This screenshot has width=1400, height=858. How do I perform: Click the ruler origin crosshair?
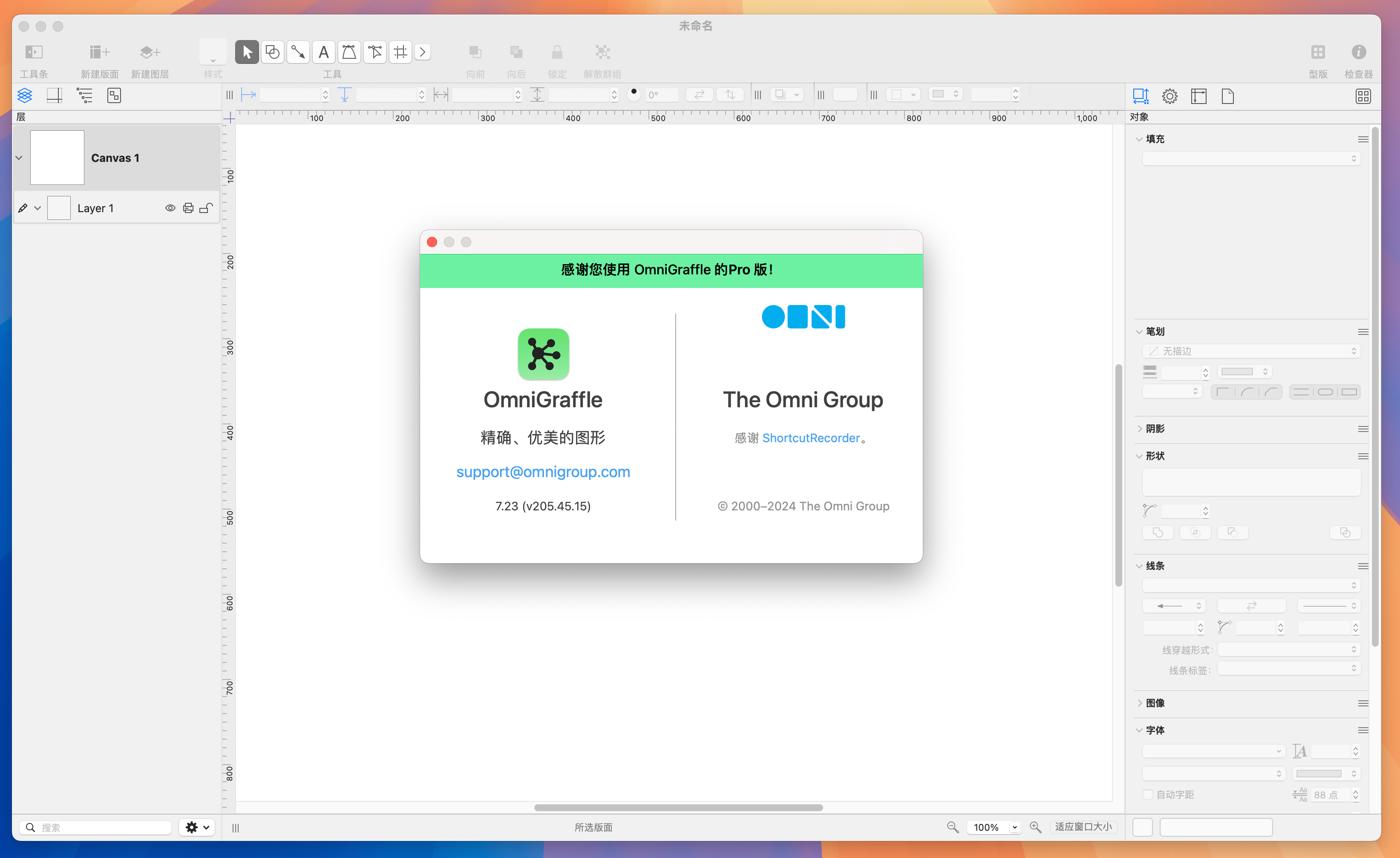[229, 118]
